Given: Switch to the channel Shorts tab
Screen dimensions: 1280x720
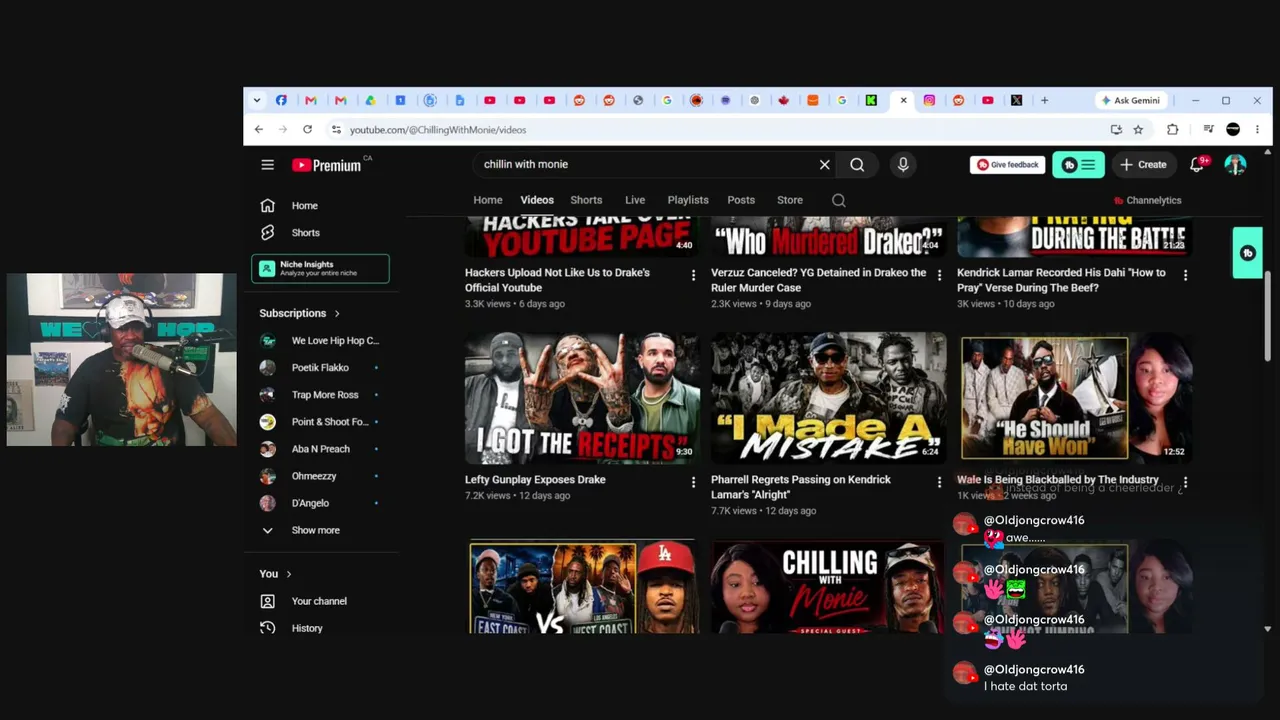Looking at the screenshot, I should click(586, 200).
